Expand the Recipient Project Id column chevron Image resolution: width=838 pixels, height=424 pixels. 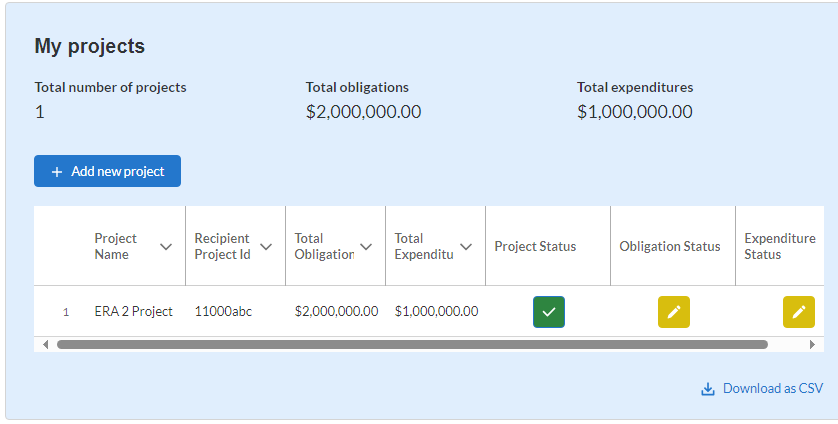pos(266,247)
